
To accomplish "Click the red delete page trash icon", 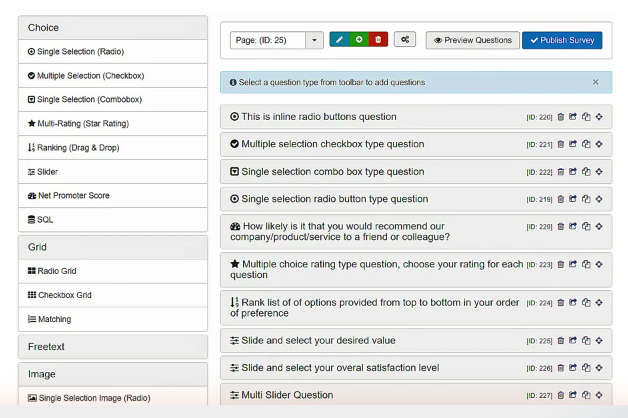I will pos(378,40).
